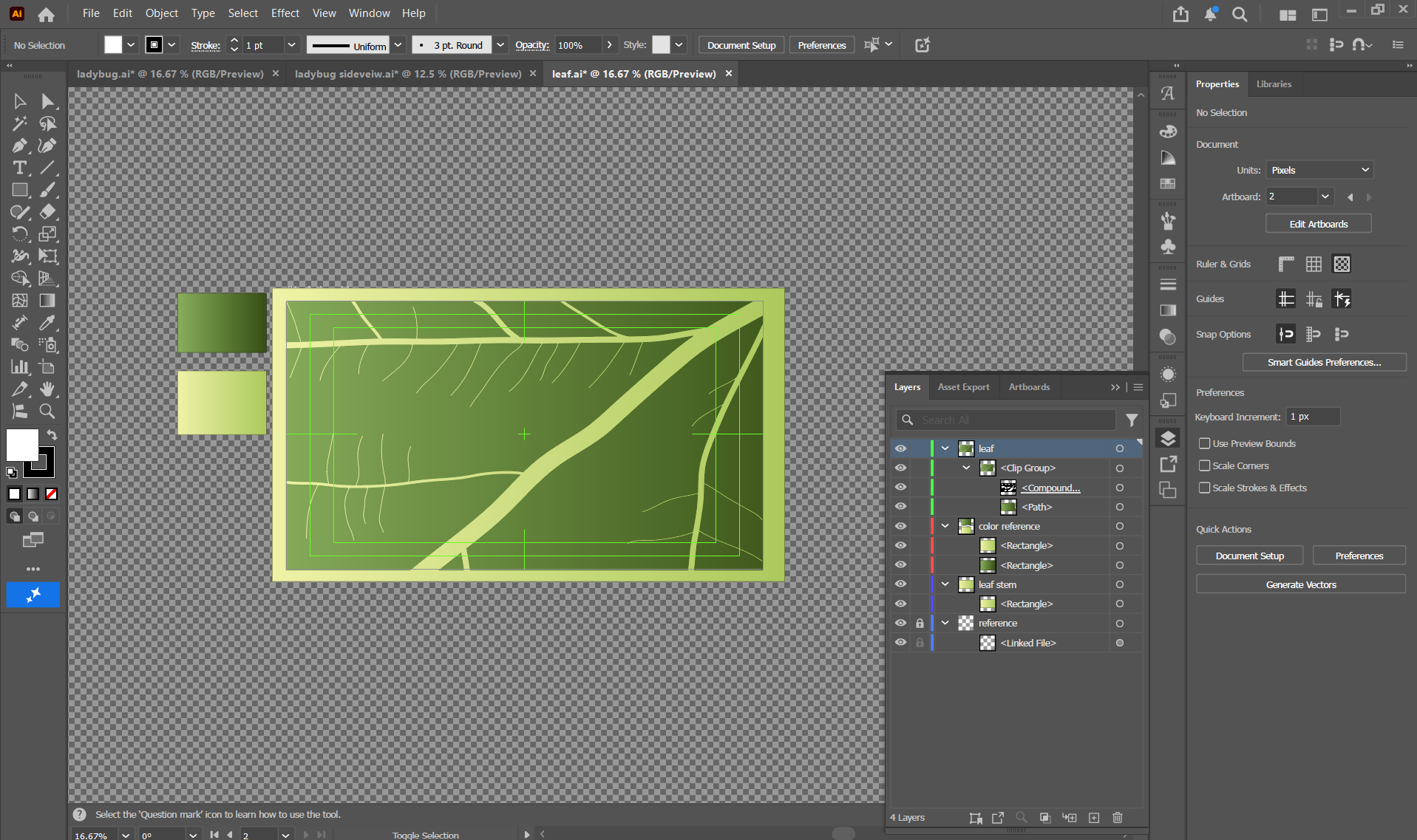The image size is (1417, 840).
Task: Swap fill and stroke colors
Action: pos(52,434)
